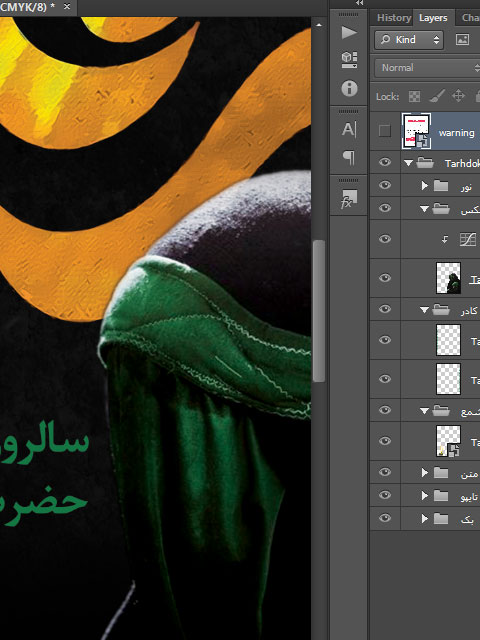Collapse the کادر group
Viewport: 480px width, 640px height.
[424, 310]
